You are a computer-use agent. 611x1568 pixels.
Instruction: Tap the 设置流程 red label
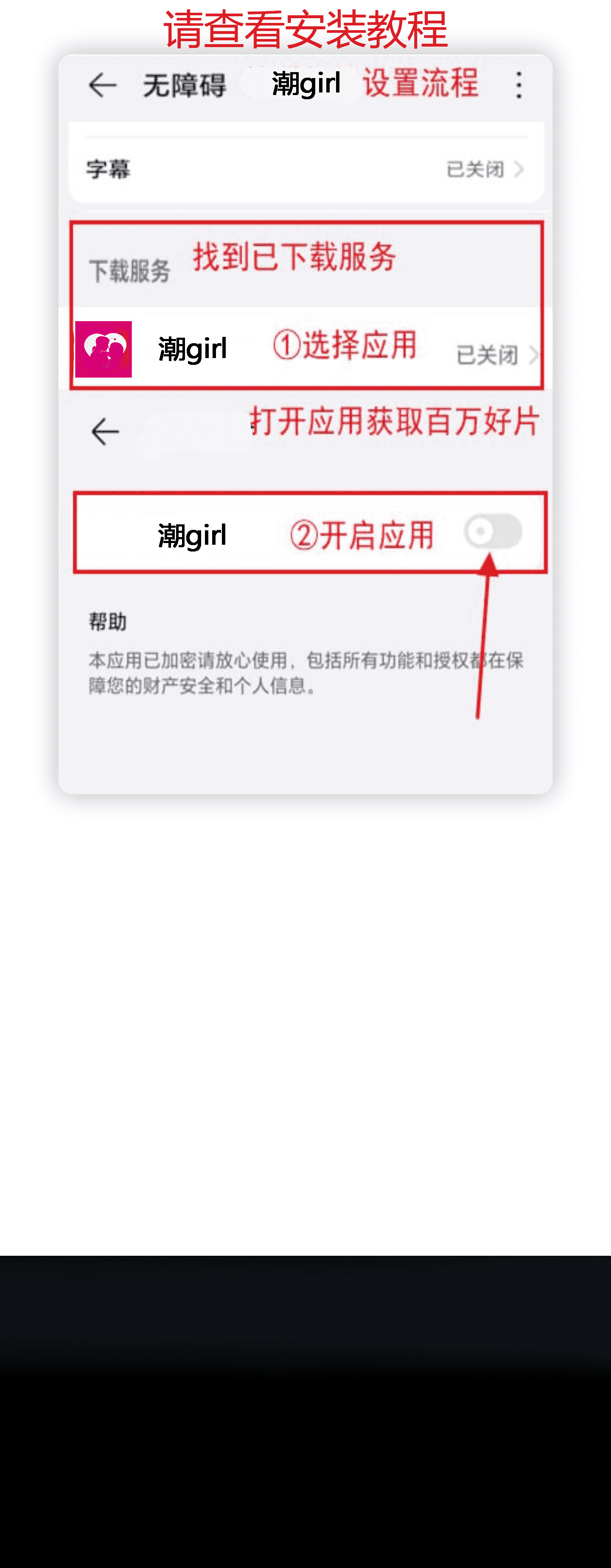click(x=420, y=83)
